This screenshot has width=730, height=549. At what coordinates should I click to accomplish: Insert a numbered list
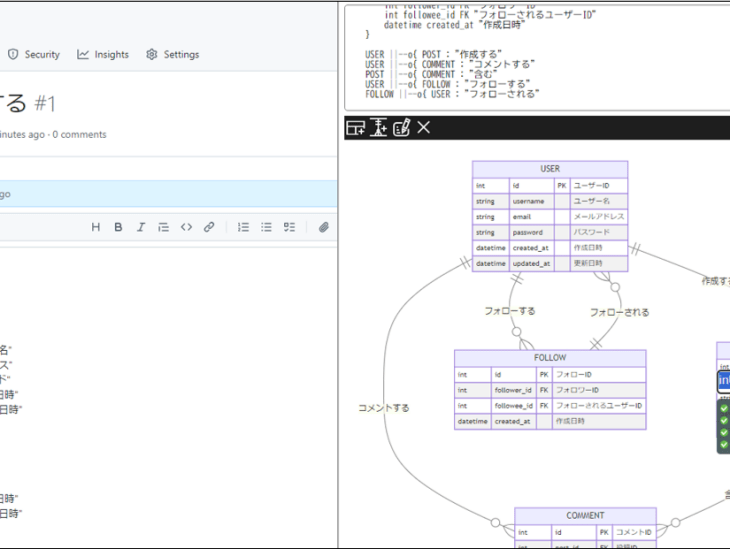click(243, 227)
